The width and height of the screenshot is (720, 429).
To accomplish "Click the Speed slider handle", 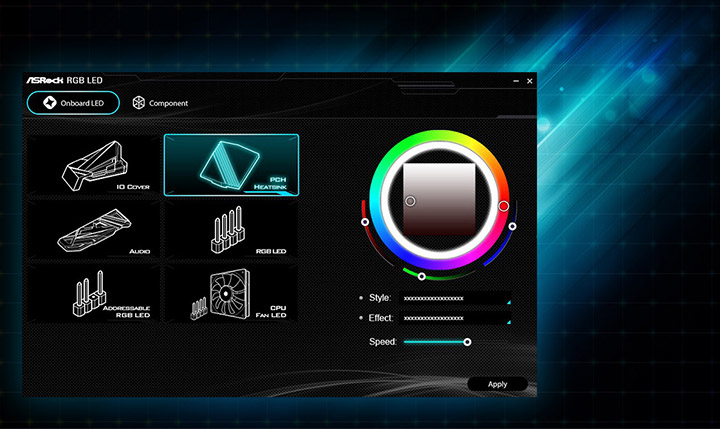I will (x=467, y=342).
